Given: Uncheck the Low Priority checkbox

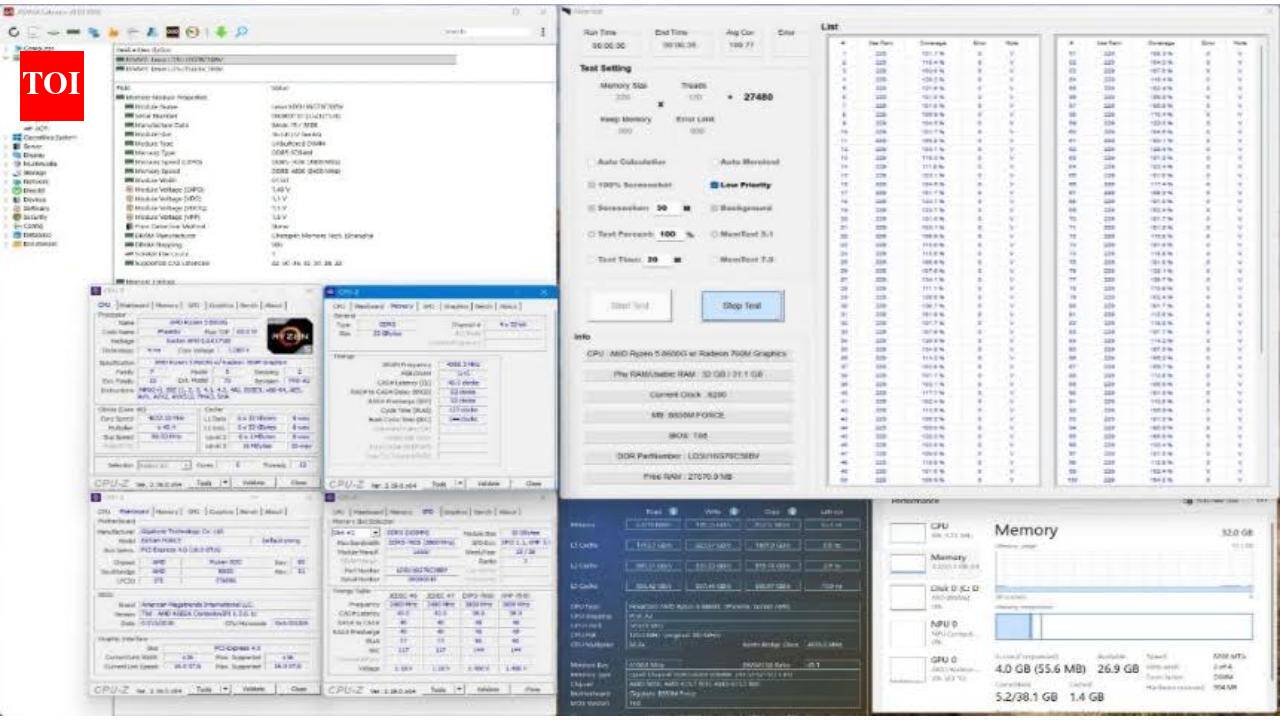Looking at the screenshot, I should coord(714,185).
